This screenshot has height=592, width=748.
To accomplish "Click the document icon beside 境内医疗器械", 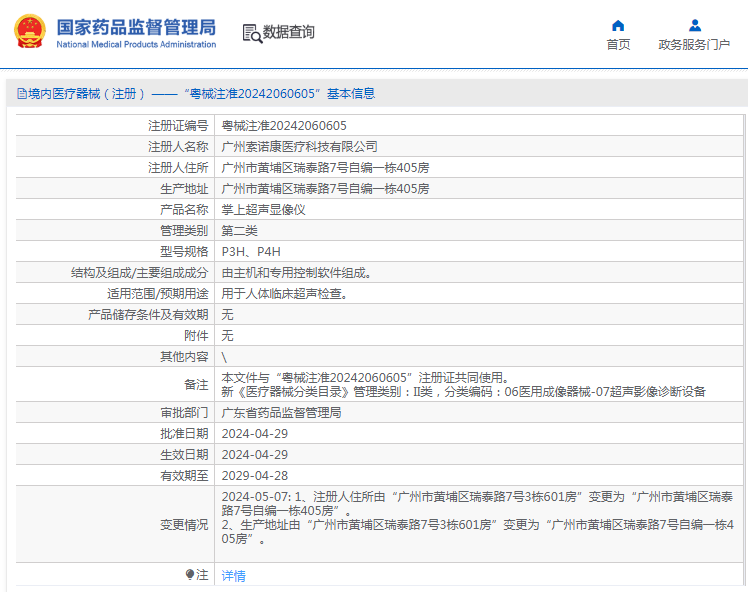I will (21, 93).
